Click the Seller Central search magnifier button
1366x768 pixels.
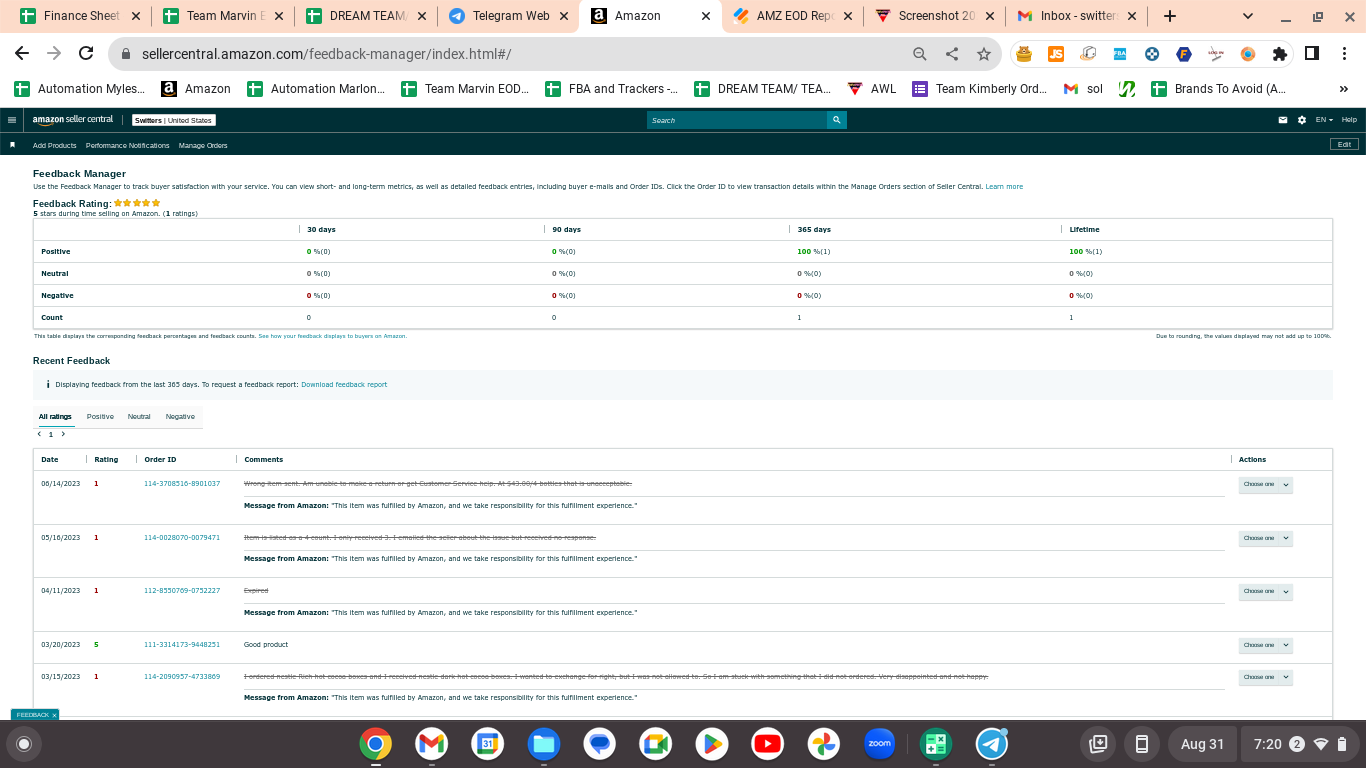(x=837, y=120)
